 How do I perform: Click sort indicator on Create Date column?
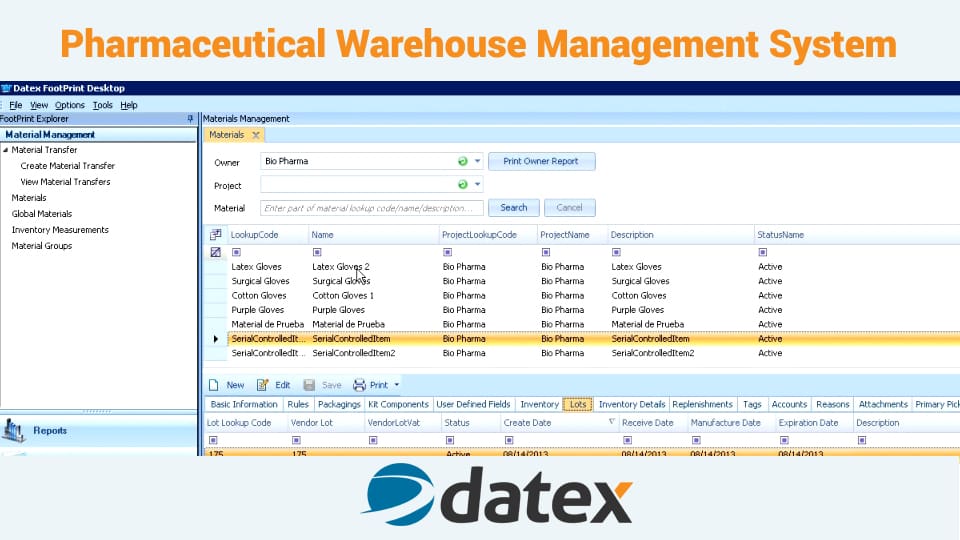(612, 422)
